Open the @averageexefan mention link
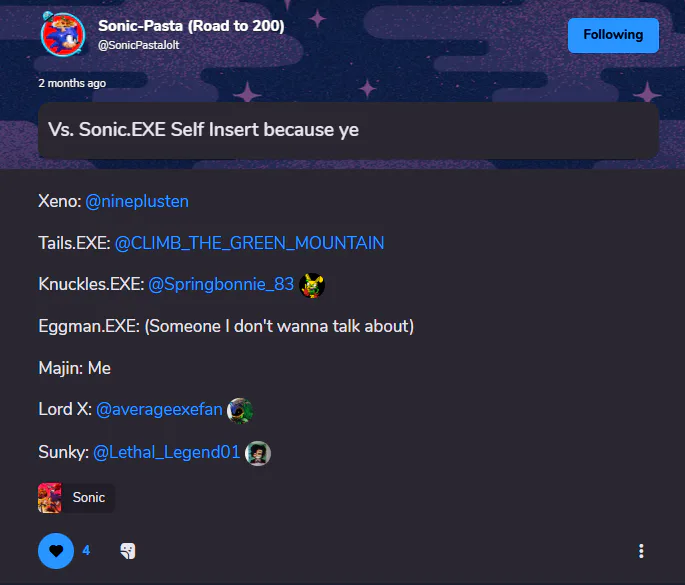The width and height of the screenshot is (685, 585). click(159, 410)
